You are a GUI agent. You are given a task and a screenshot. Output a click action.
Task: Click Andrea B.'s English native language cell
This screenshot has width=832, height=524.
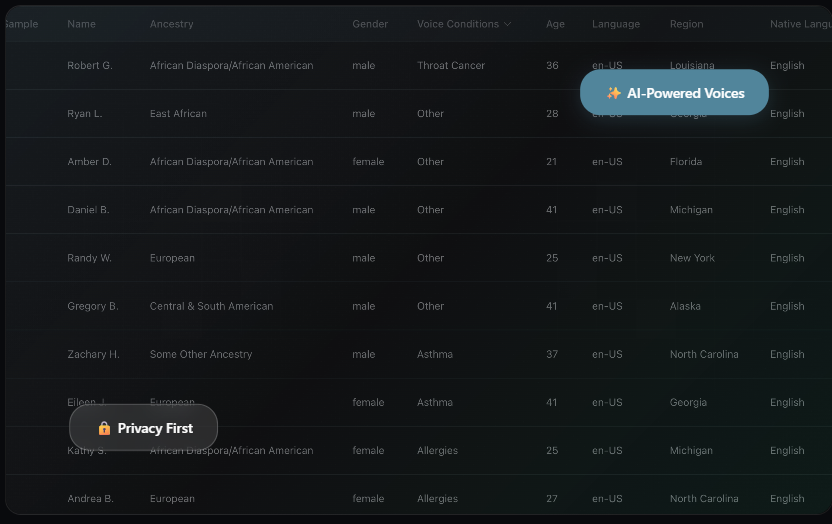tap(787, 499)
